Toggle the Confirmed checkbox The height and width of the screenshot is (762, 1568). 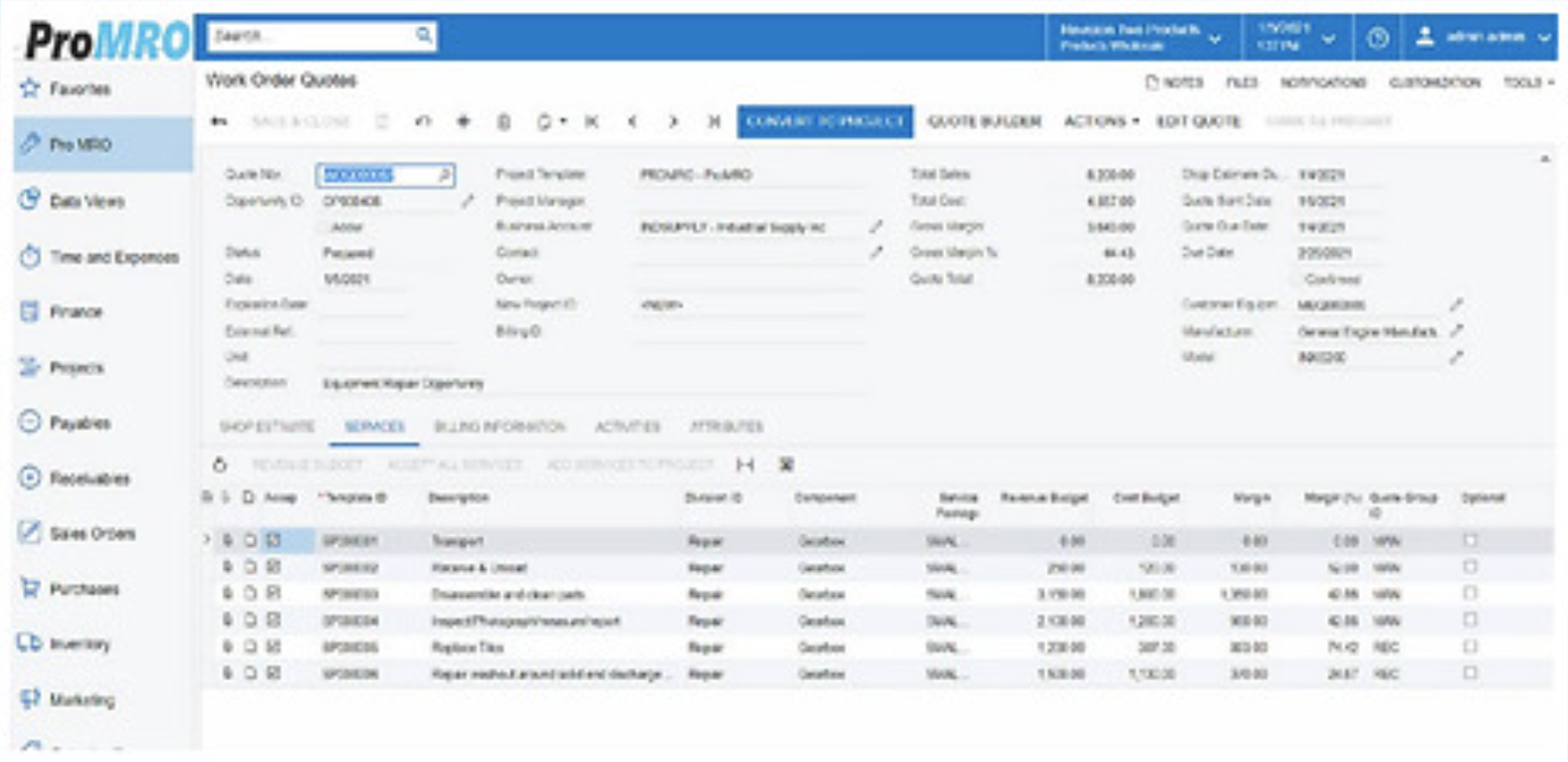pos(1296,280)
